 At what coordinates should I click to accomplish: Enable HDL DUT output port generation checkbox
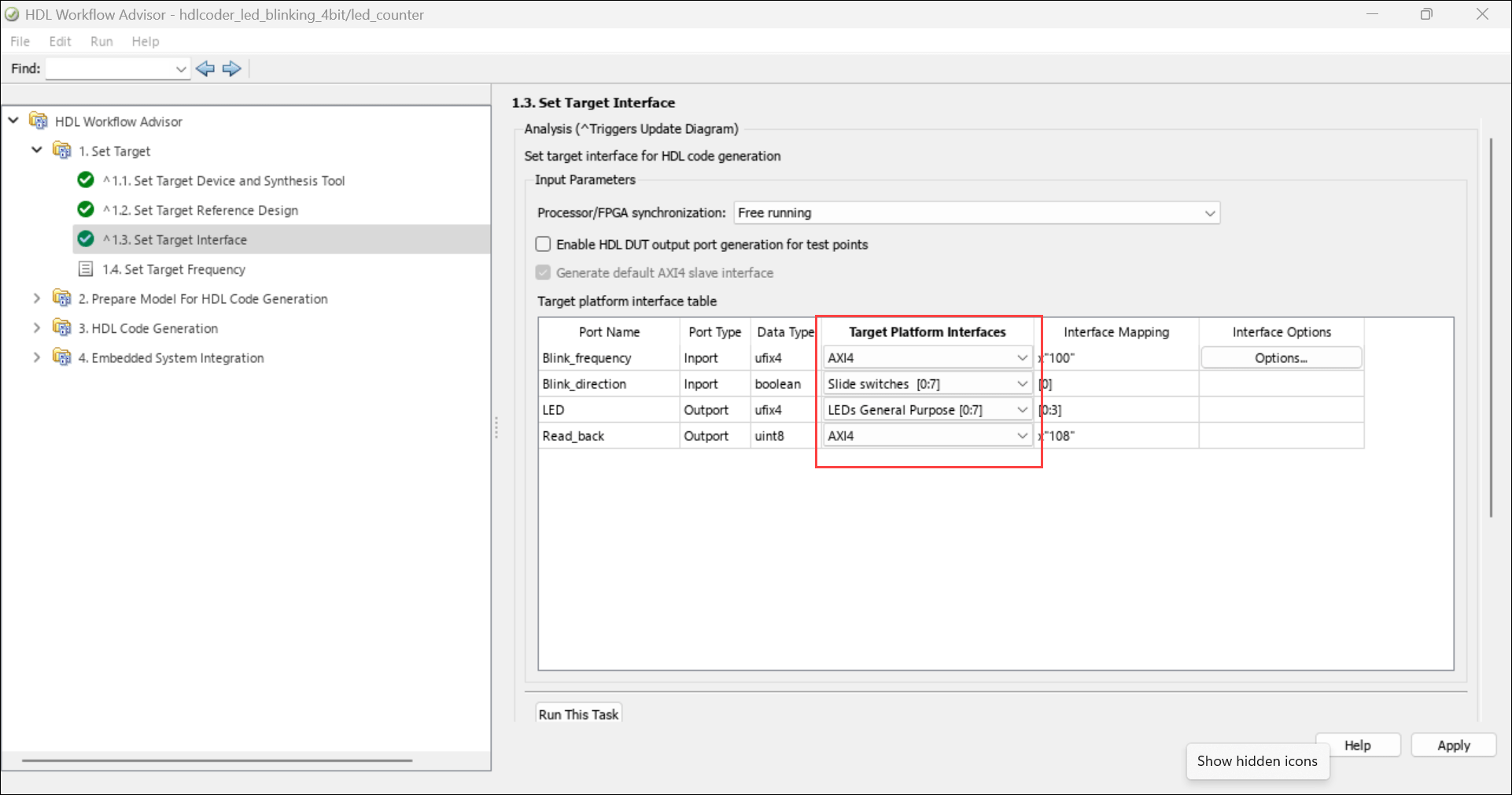click(543, 244)
